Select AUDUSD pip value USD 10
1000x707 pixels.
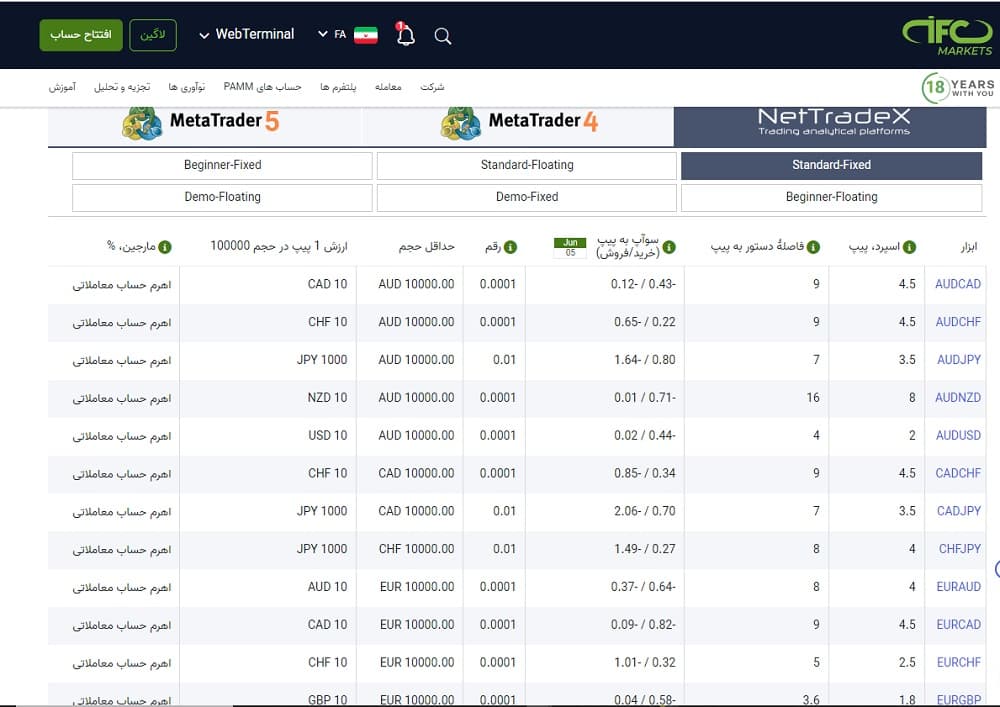[328, 435]
